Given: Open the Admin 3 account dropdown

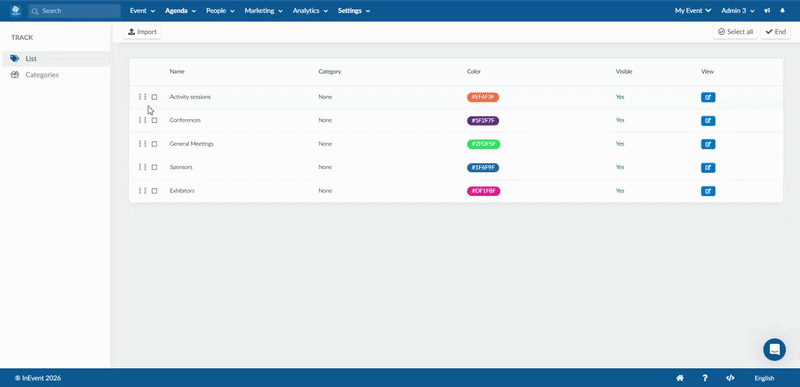Looking at the screenshot, I should tap(738, 11).
